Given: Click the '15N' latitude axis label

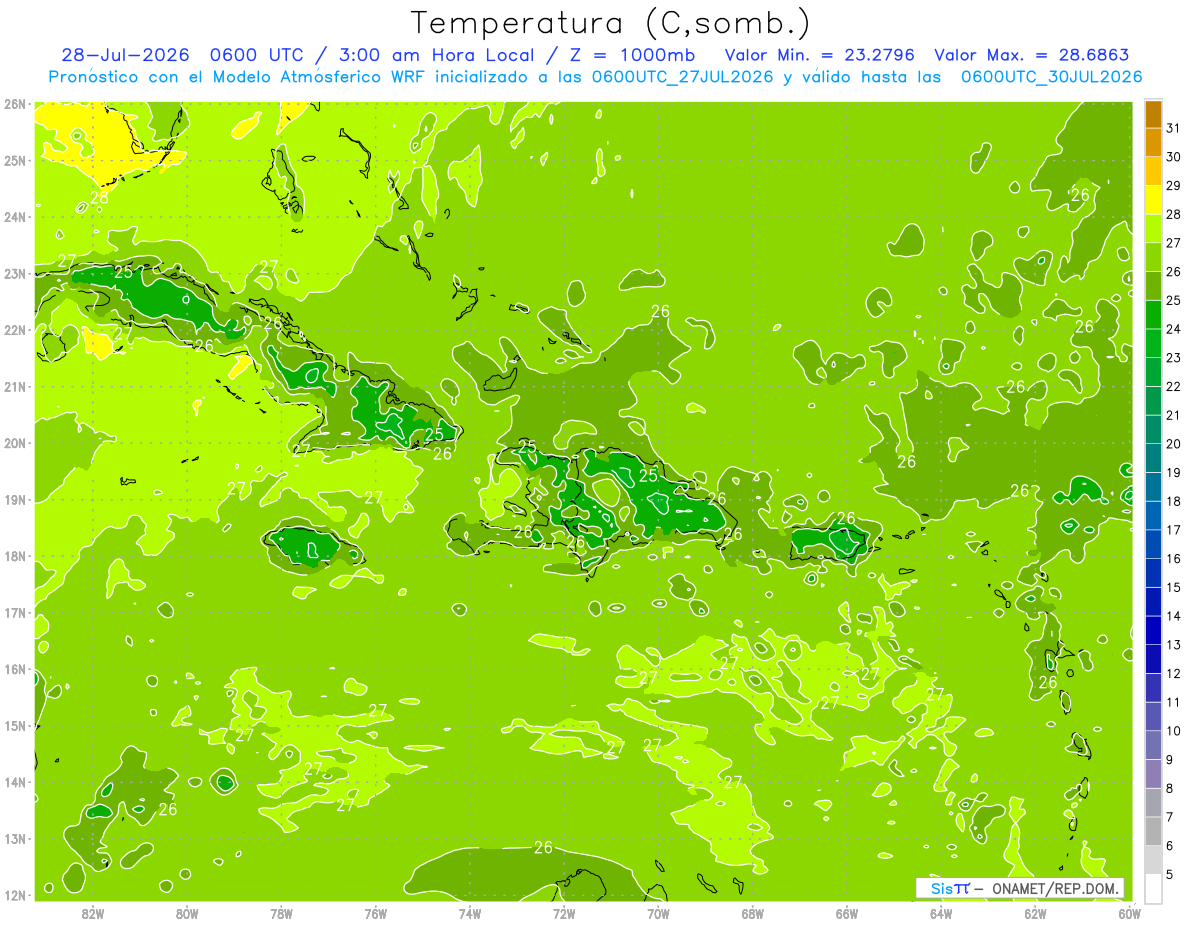Looking at the screenshot, I should click(x=15, y=725).
